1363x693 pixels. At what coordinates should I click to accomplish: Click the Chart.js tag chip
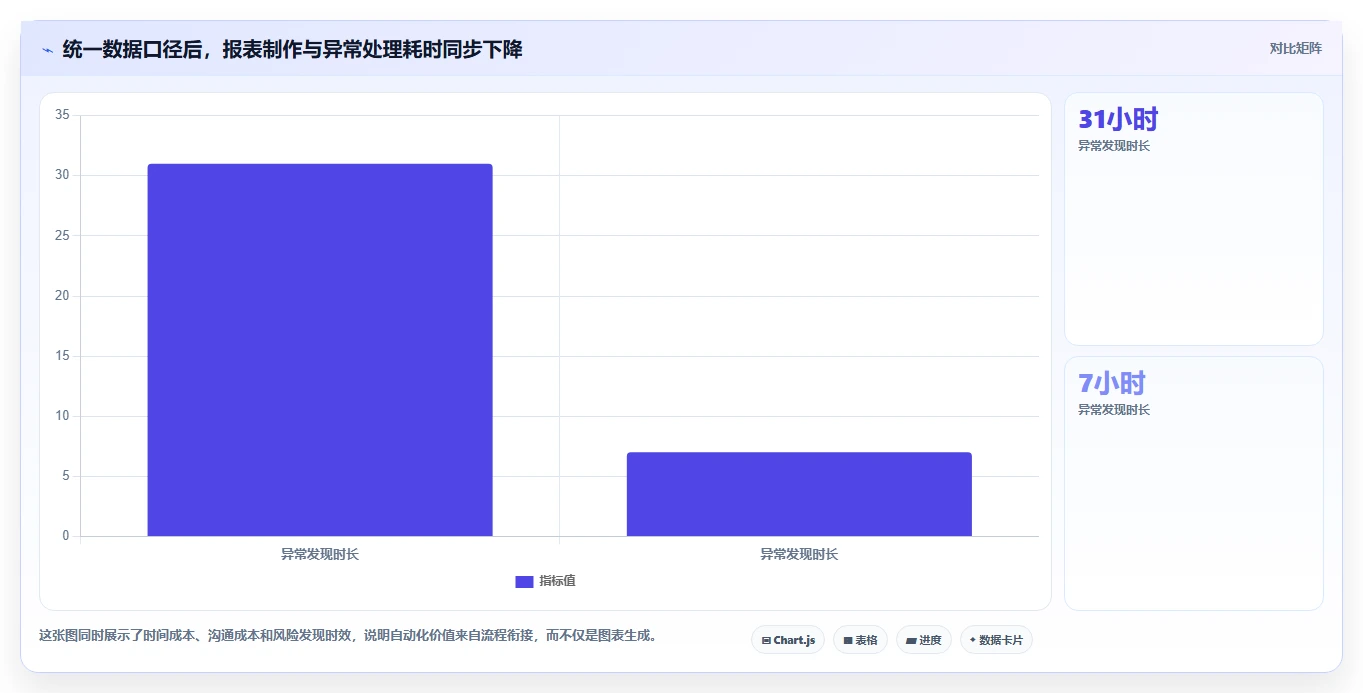tap(788, 640)
